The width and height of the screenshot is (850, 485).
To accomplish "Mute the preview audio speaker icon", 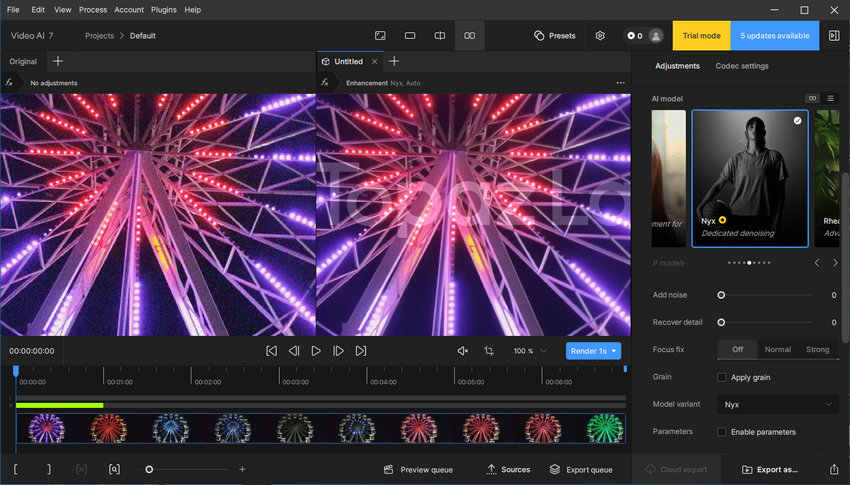I will (462, 351).
